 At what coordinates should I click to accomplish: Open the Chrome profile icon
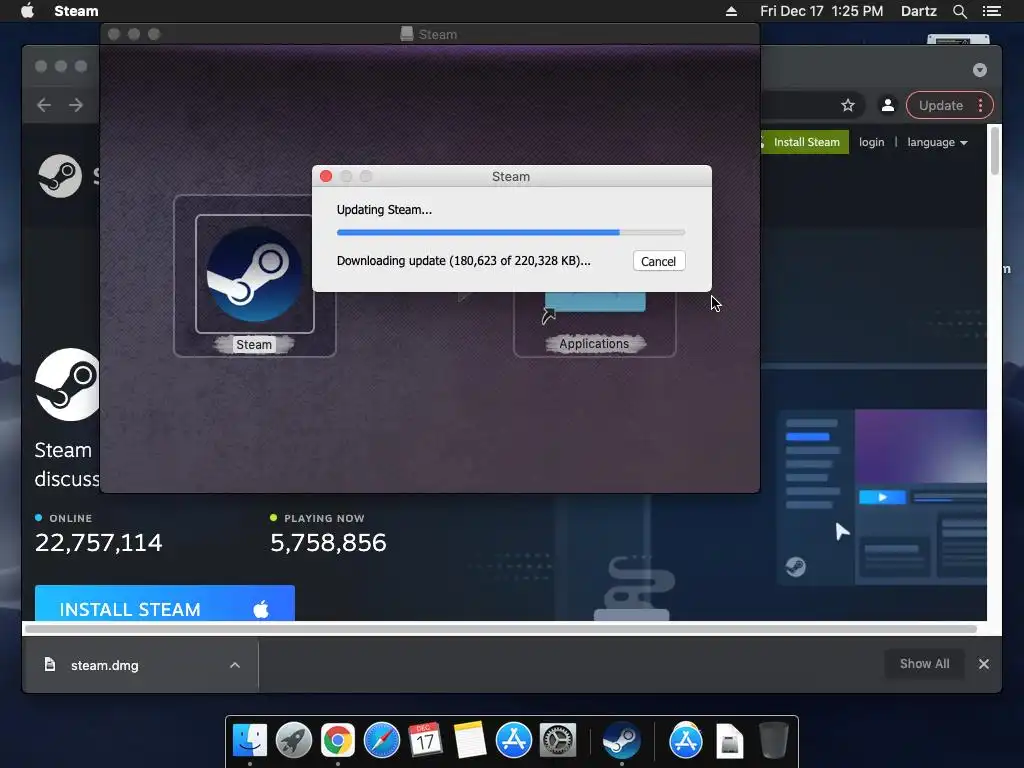(x=888, y=105)
